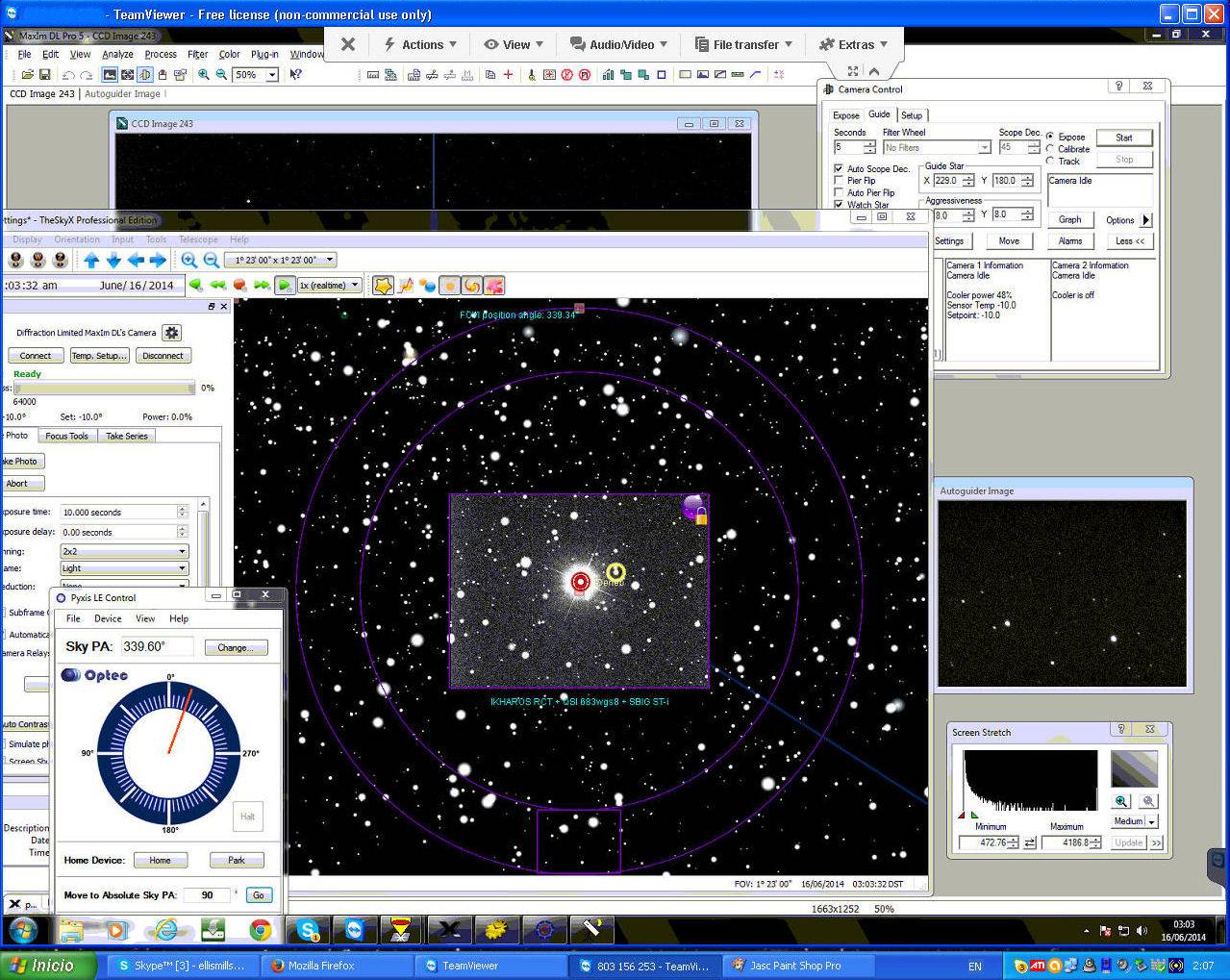
Task: Move down arrow in TheSkyX toolbar
Action: tap(113, 260)
